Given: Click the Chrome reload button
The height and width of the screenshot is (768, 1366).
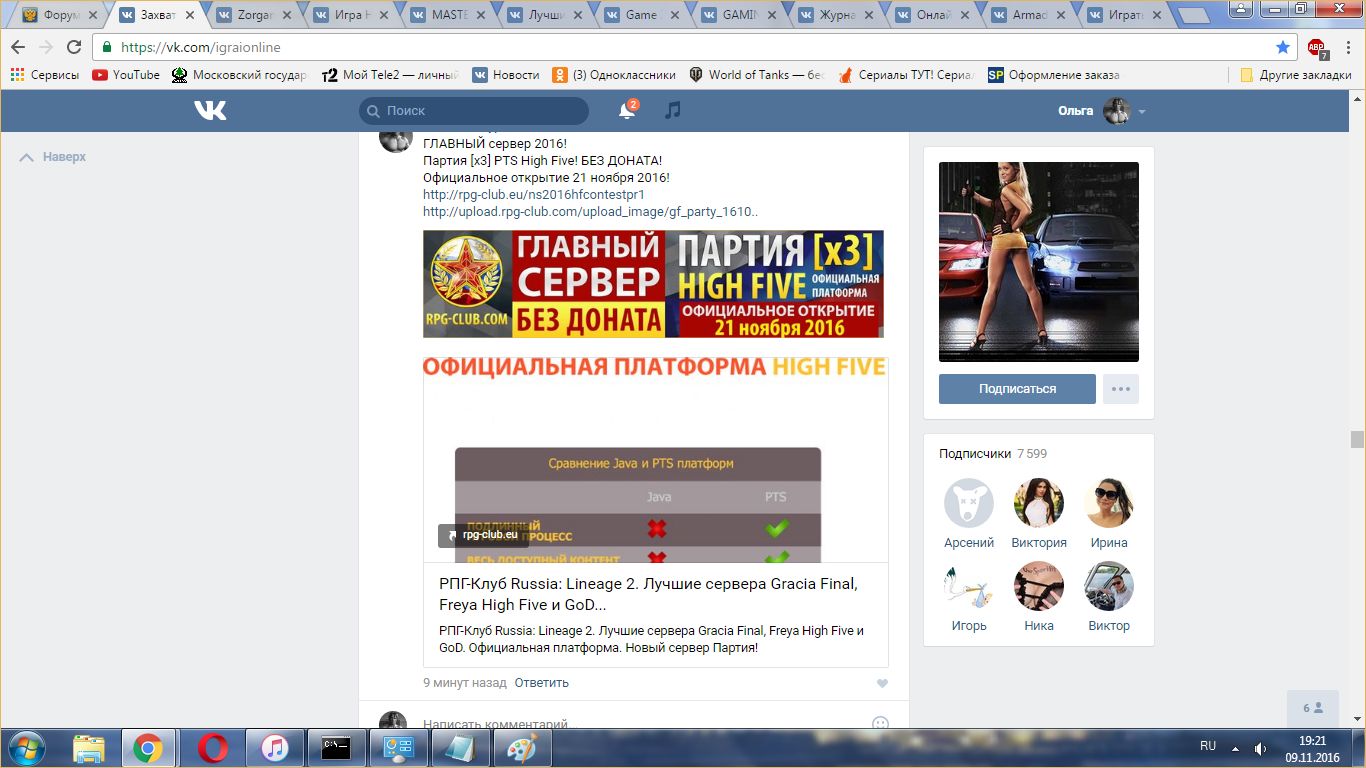Looking at the screenshot, I should click(x=74, y=47).
